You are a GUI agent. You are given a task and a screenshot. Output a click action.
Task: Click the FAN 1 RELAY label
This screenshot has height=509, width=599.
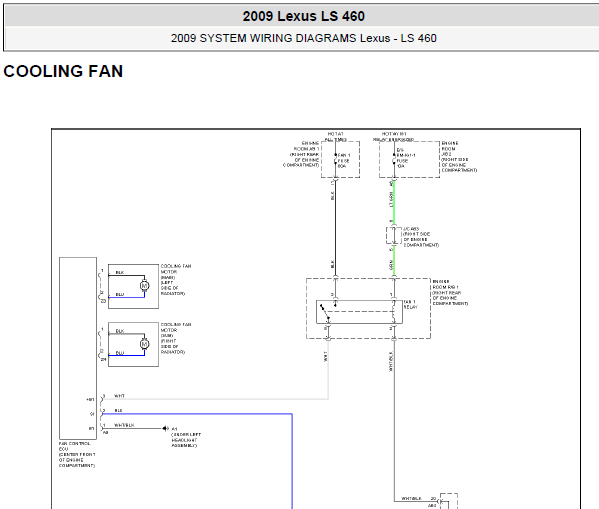click(x=411, y=304)
